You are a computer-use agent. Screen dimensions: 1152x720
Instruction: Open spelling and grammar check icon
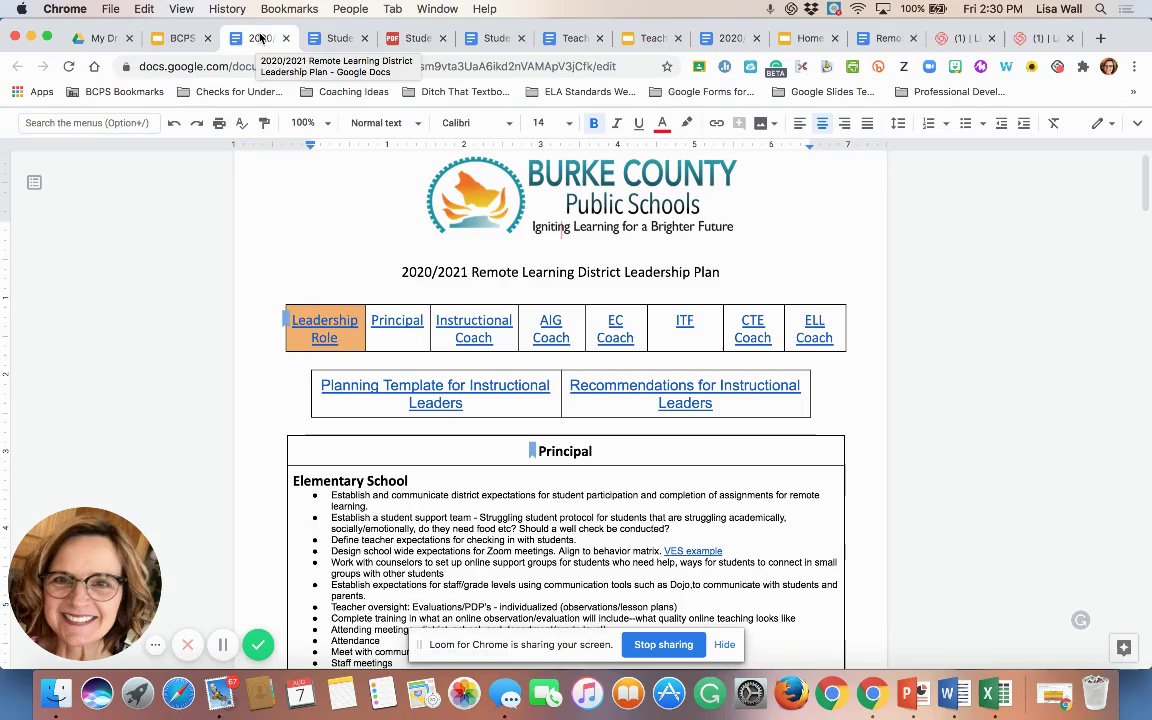(x=242, y=123)
